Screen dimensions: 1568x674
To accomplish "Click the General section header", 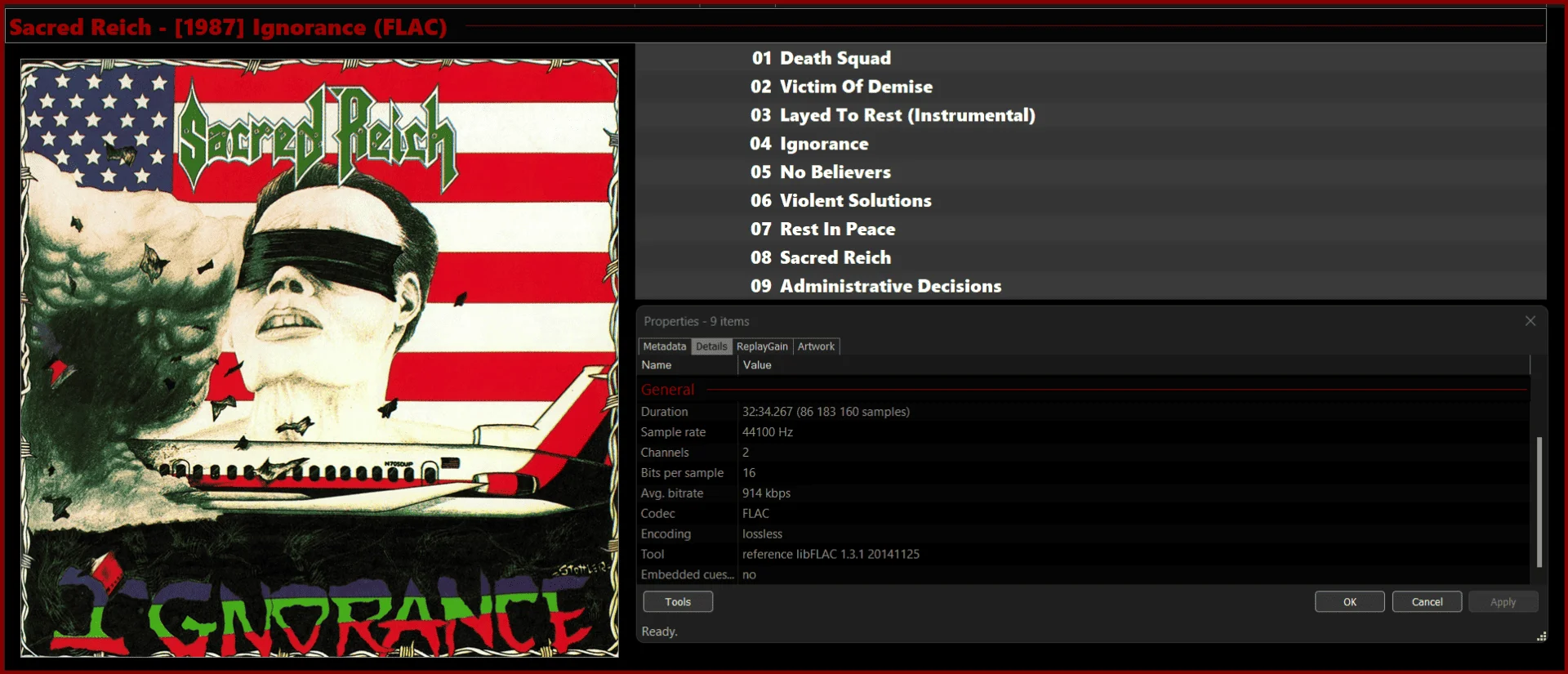I will pos(667,390).
